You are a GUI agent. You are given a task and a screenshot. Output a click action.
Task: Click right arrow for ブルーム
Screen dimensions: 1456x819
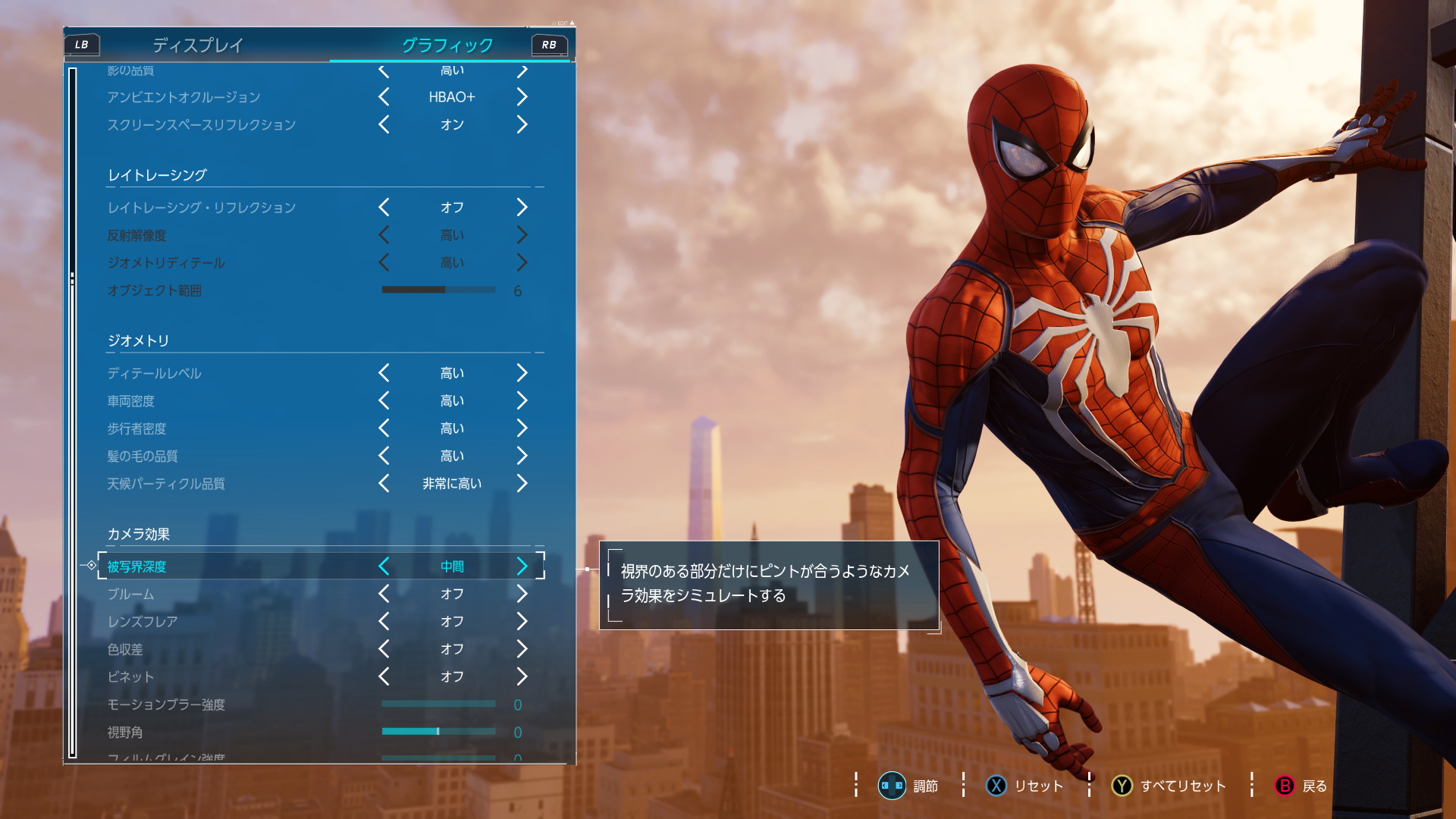pos(522,594)
